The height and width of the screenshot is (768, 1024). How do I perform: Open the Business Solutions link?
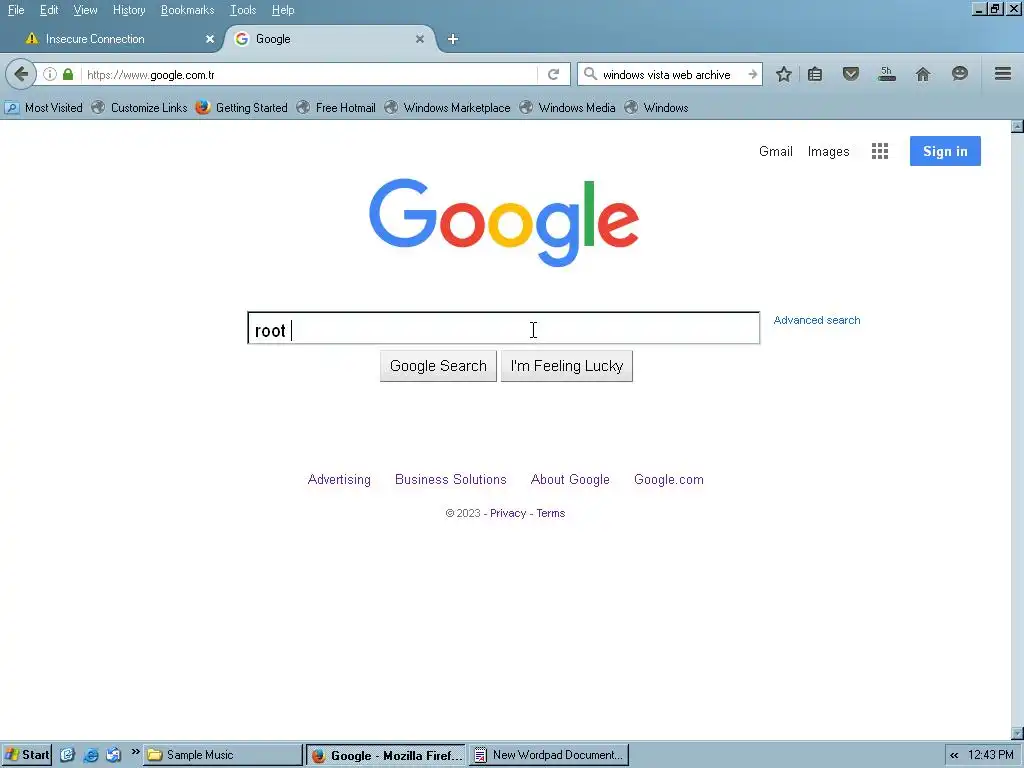click(x=451, y=479)
